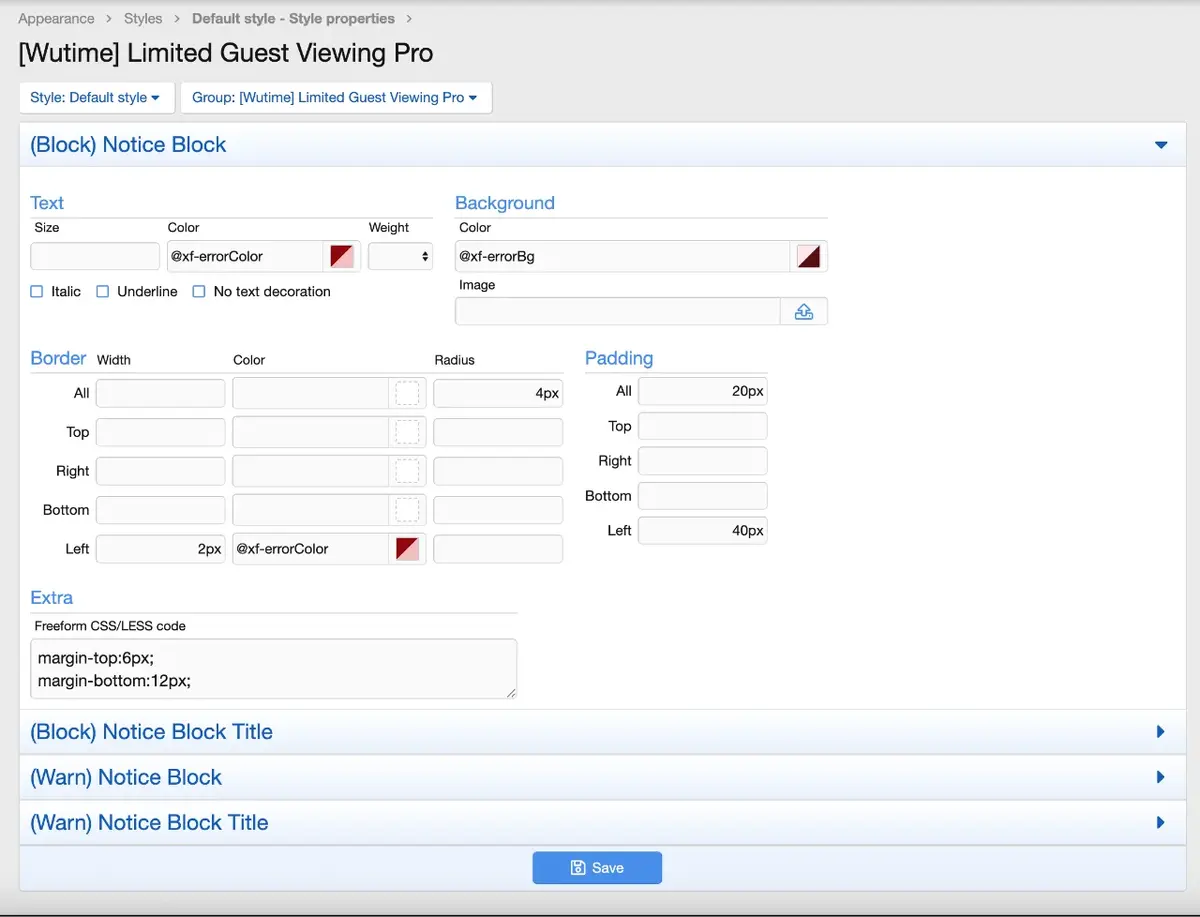Open the text Weight dropdown
1200x917 pixels.
[x=400, y=256]
